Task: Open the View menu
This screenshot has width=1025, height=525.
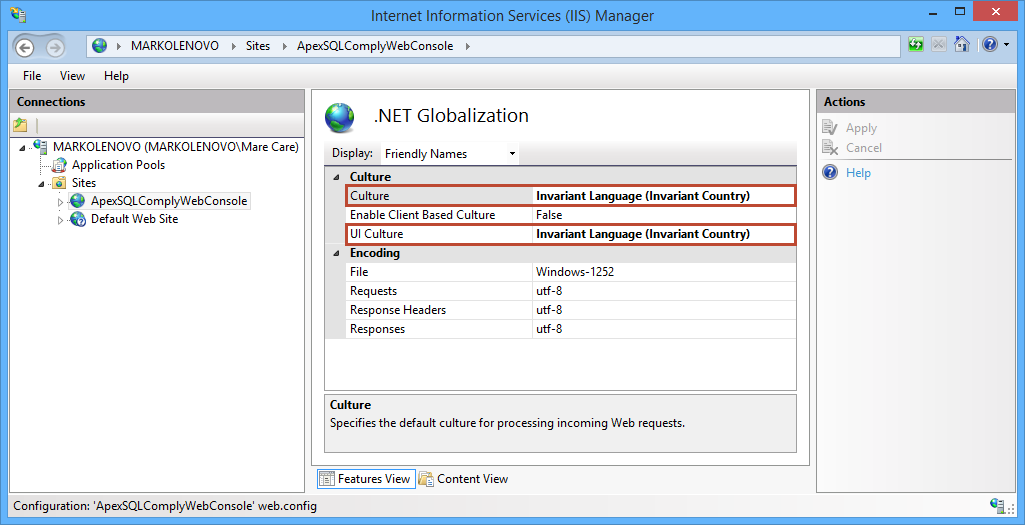Action: tap(73, 76)
